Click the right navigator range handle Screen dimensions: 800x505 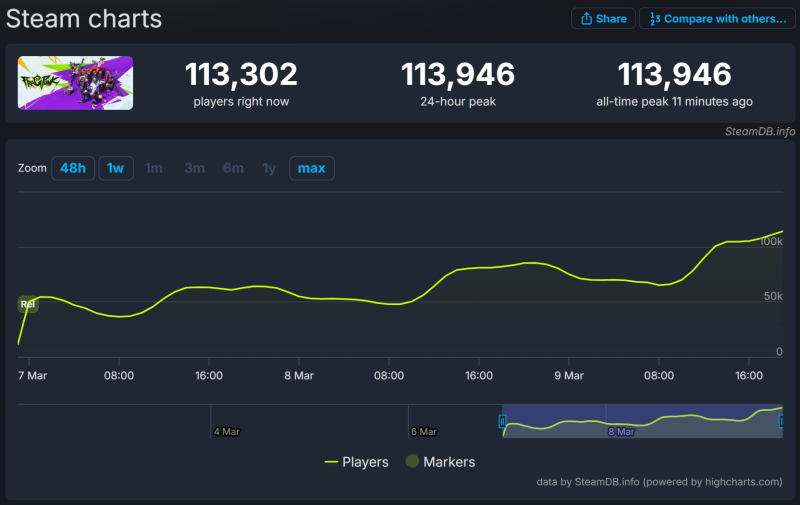781,421
